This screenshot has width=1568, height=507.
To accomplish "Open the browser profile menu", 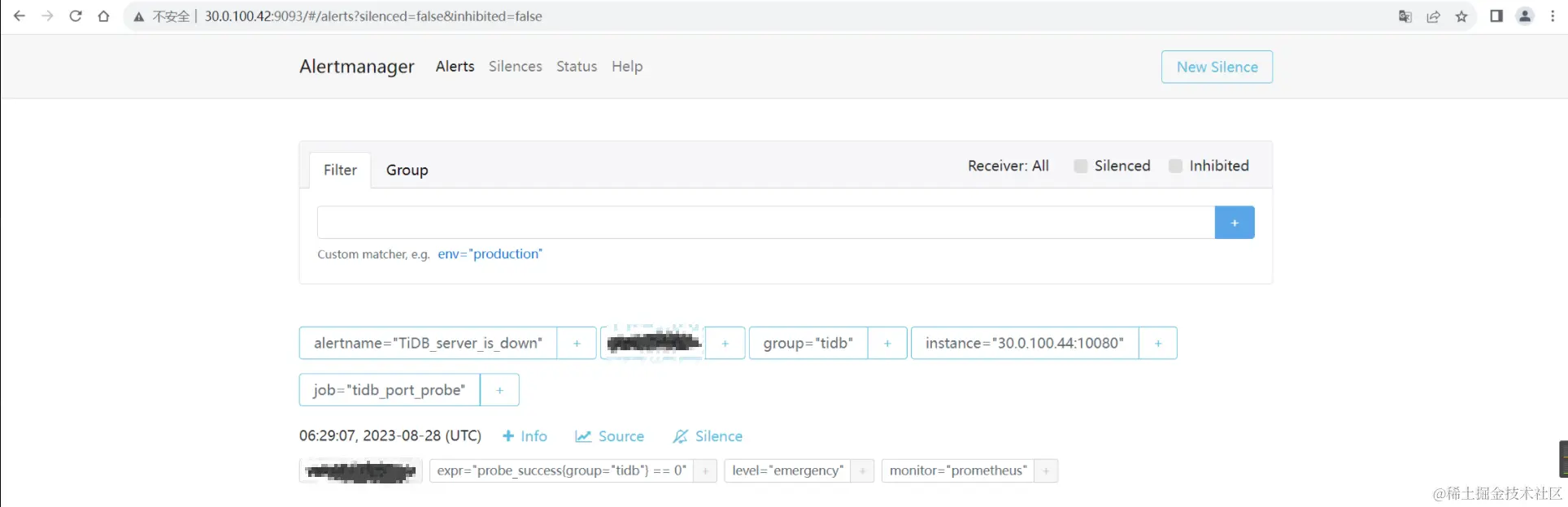I will tap(1525, 16).
